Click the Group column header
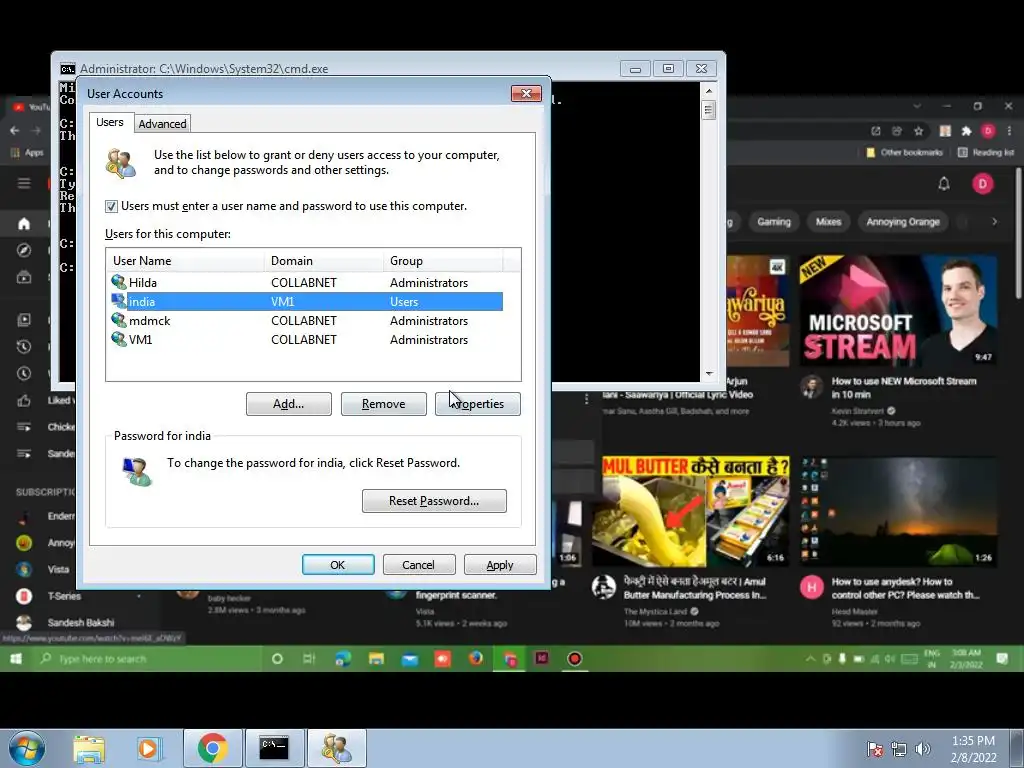1024x768 pixels. click(x=443, y=261)
